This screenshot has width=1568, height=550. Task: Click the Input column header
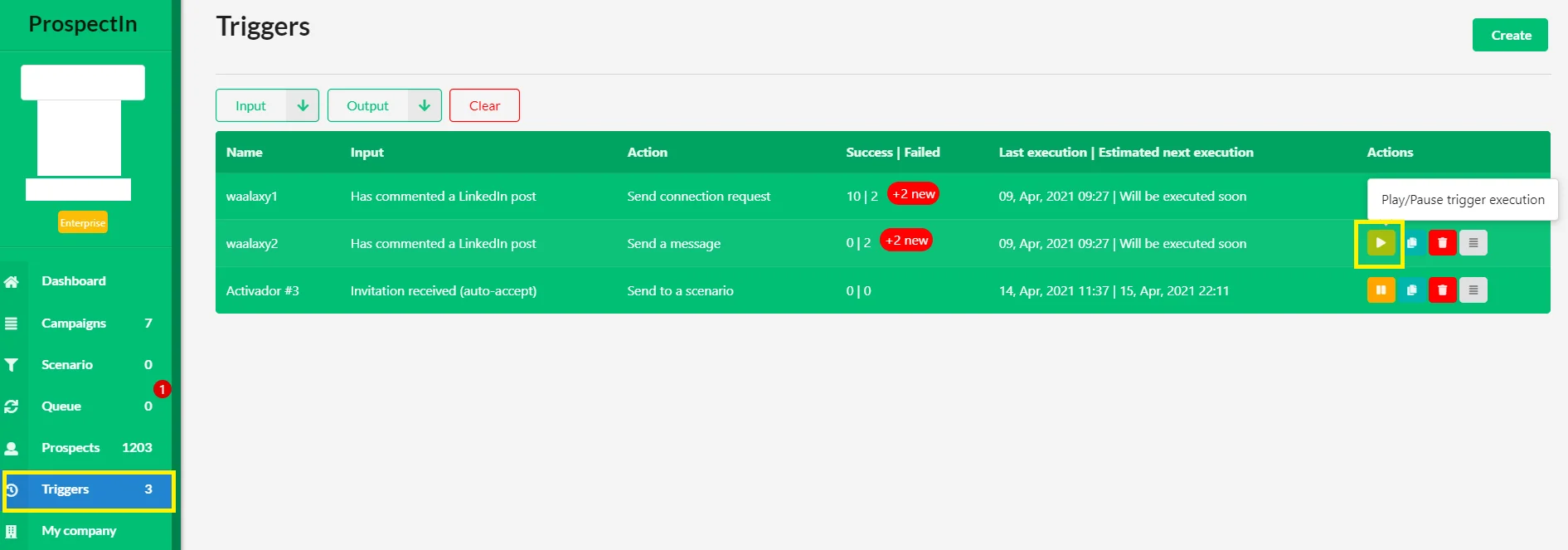(367, 153)
